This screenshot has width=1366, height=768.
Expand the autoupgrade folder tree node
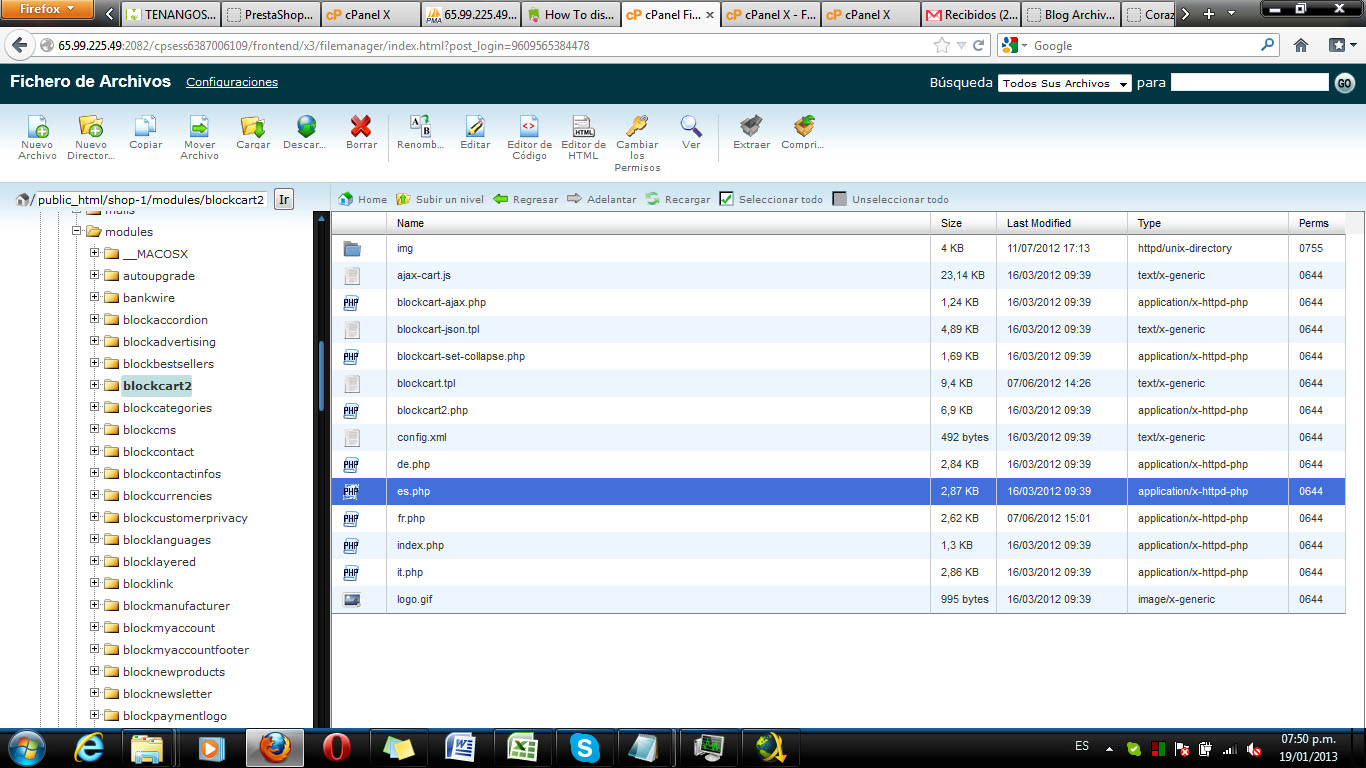(x=94, y=275)
